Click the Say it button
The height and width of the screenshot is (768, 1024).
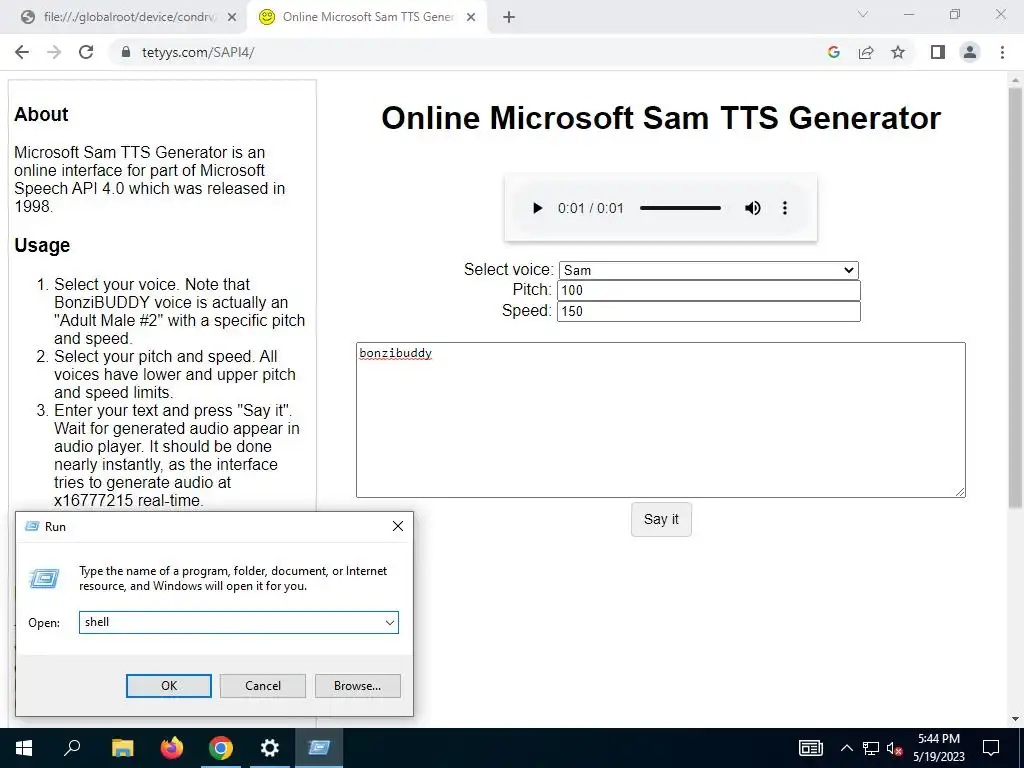pyautogui.click(x=661, y=519)
